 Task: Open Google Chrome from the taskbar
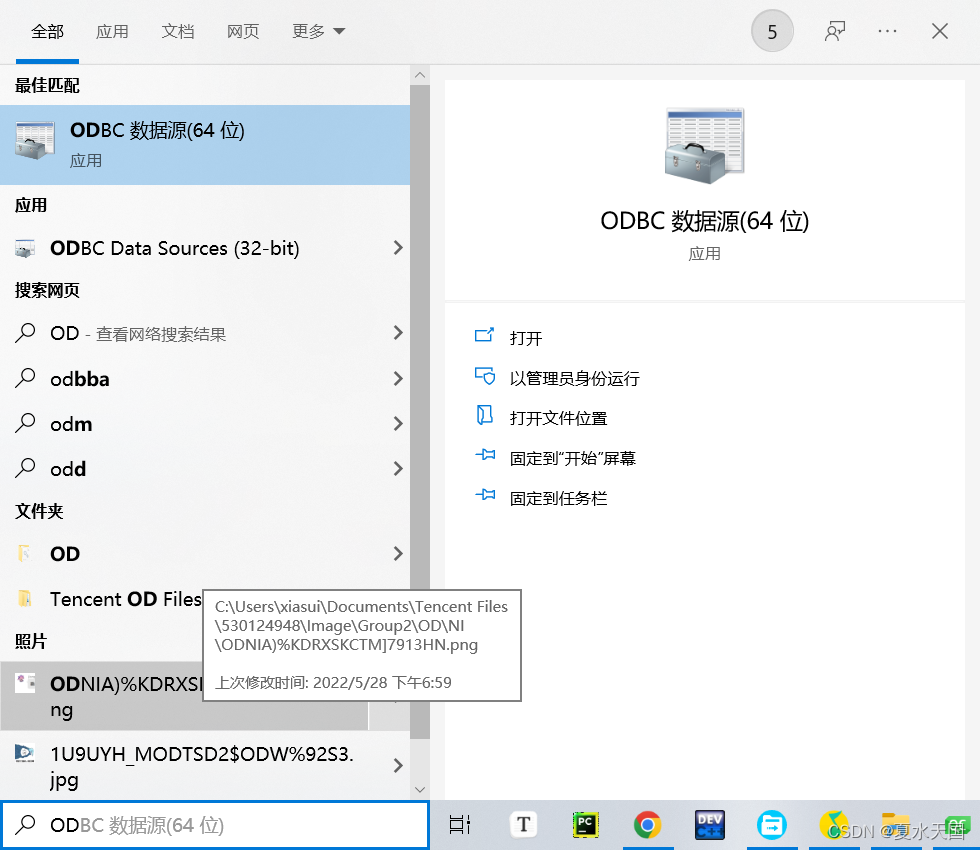(x=648, y=825)
